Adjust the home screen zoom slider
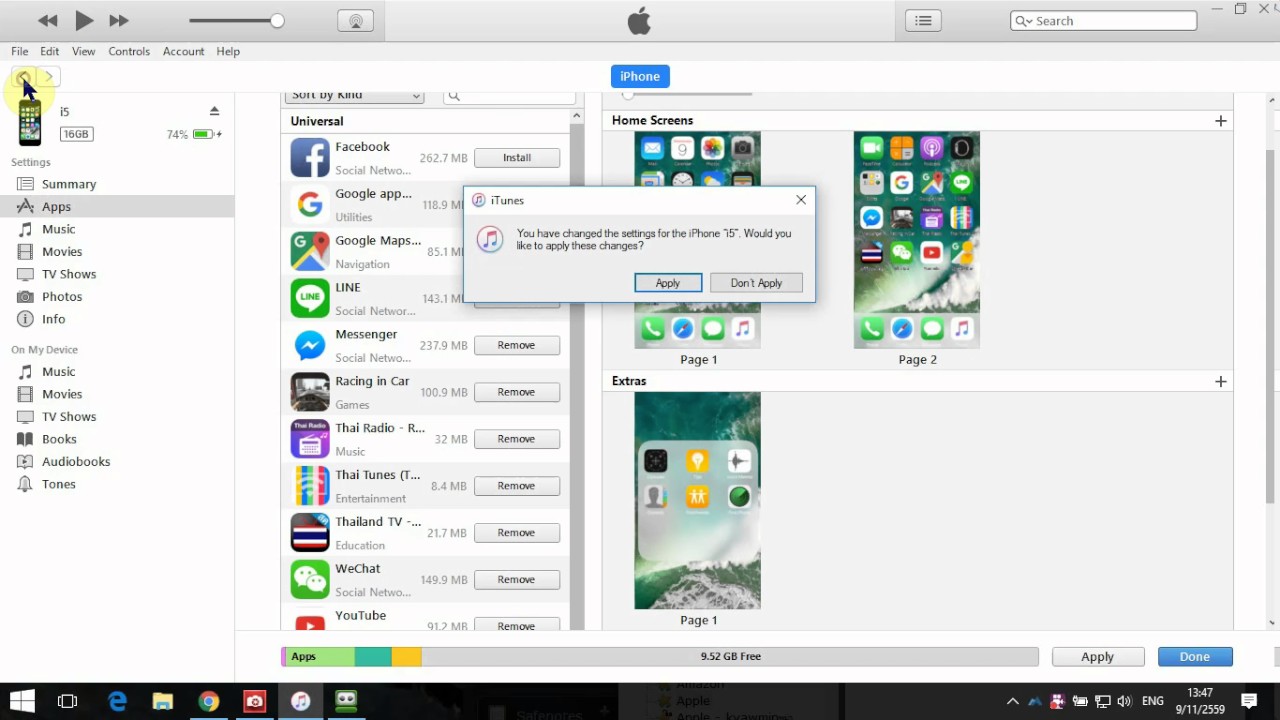The height and width of the screenshot is (720, 1280). point(629,94)
